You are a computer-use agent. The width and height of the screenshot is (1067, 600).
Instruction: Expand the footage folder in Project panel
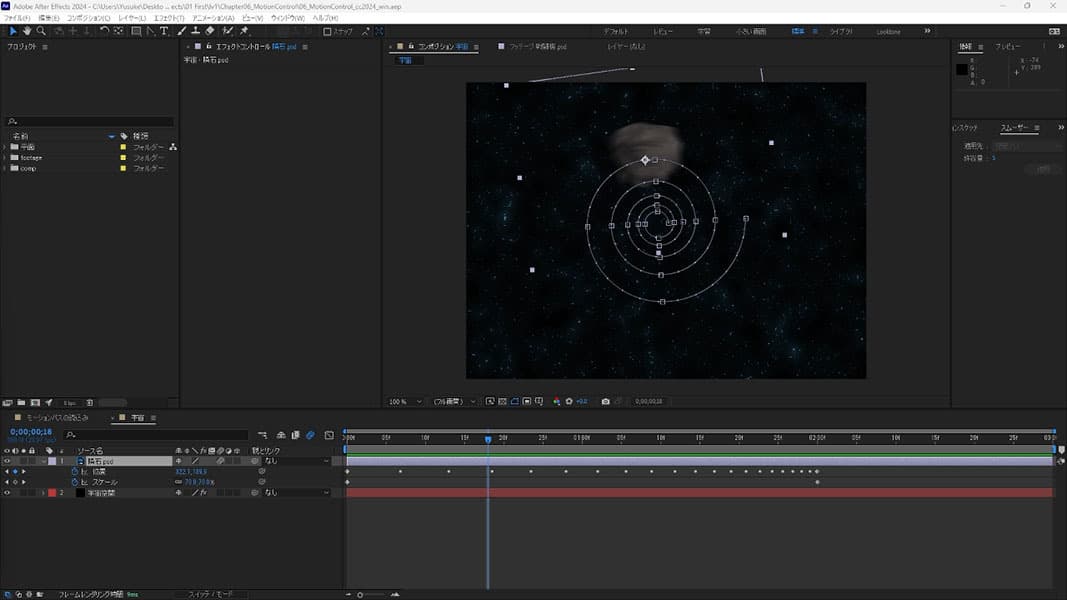pos(5,158)
